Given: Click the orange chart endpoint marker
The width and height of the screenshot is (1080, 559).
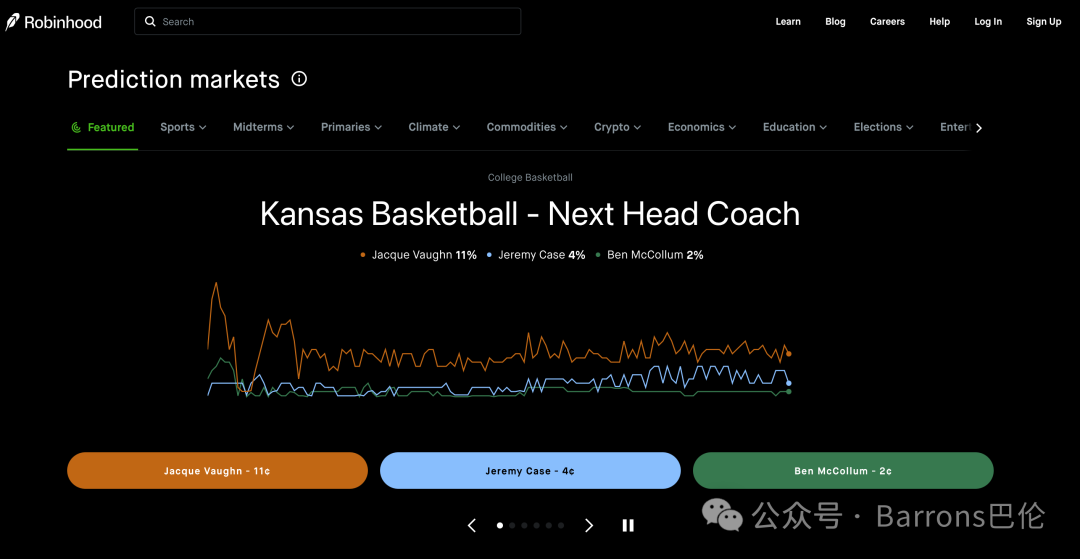Looking at the screenshot, I should coord(789,354).
